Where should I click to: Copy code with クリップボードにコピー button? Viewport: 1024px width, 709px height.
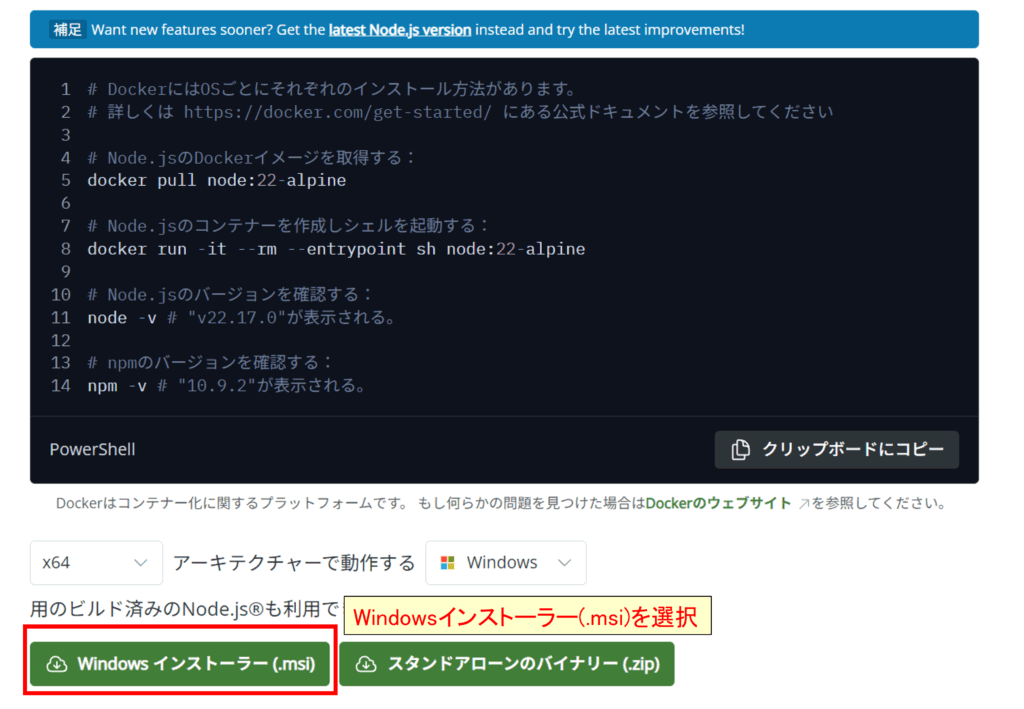click(837, 450)
